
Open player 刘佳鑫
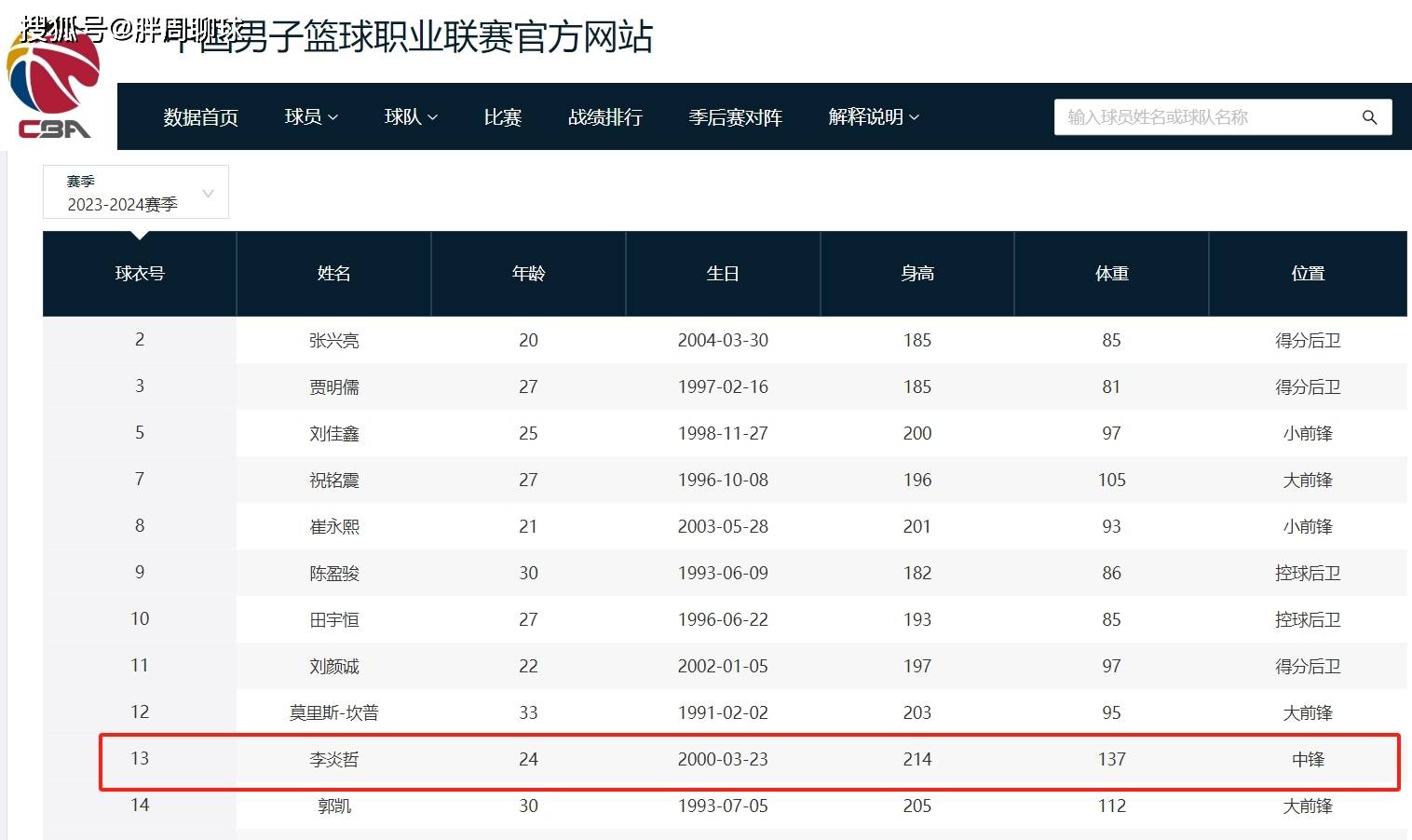[x=334, y=434]
